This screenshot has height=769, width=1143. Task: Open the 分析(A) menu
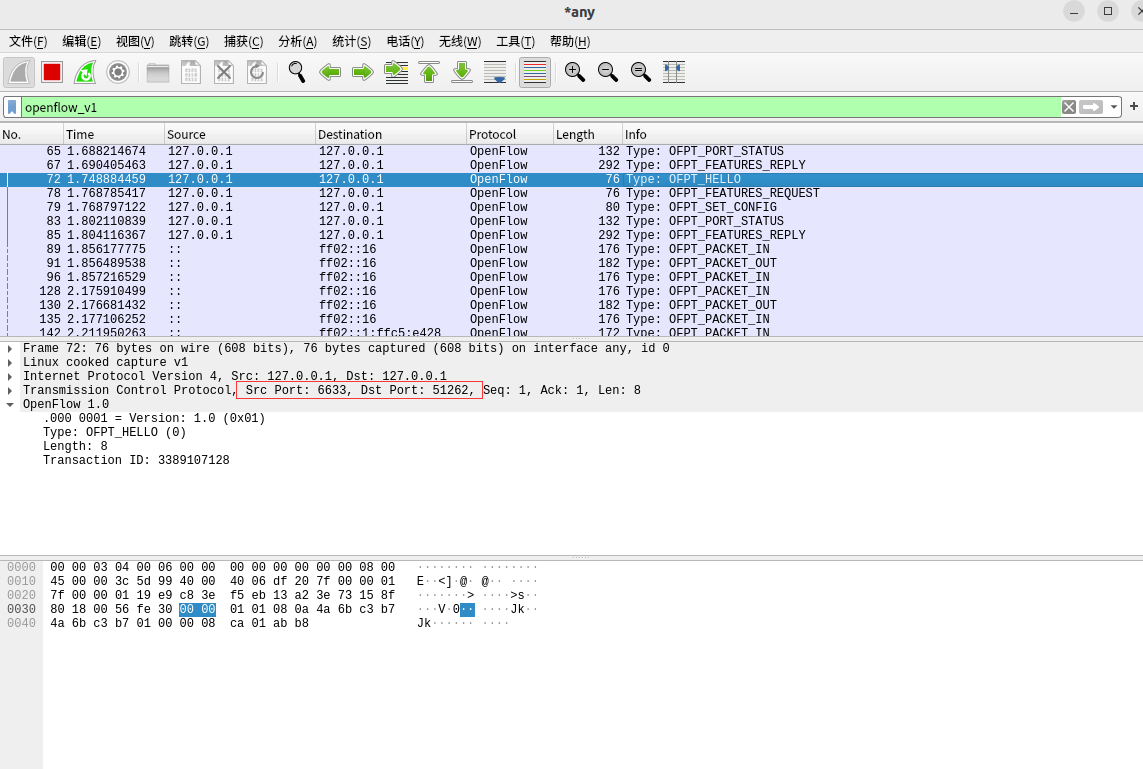point(297,42)
